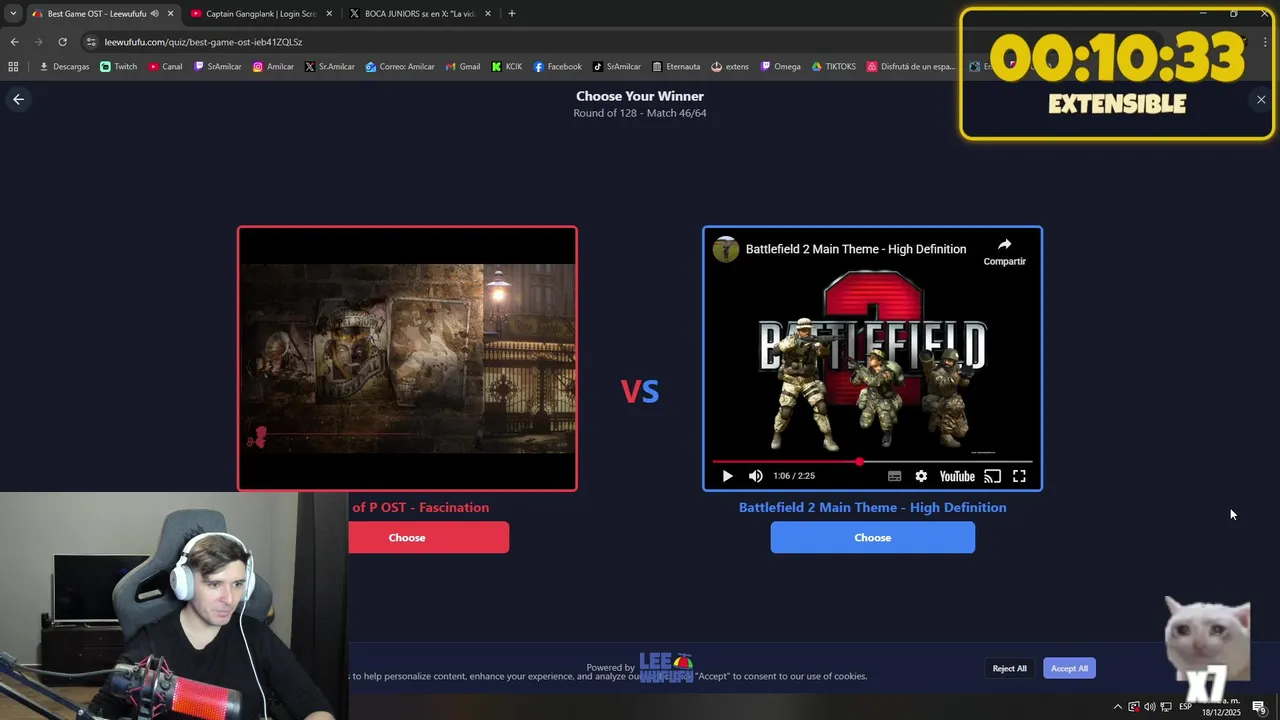Open Canal YouTube bookmark

165,67
